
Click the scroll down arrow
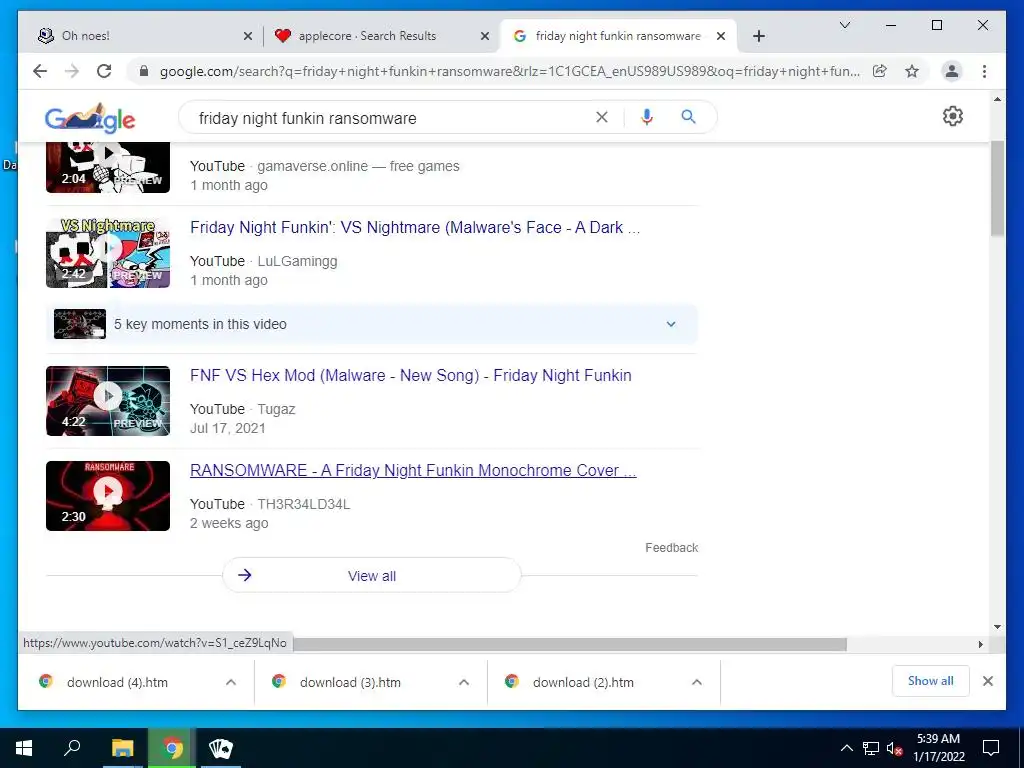pyautogui.click(x=997, y=627)
